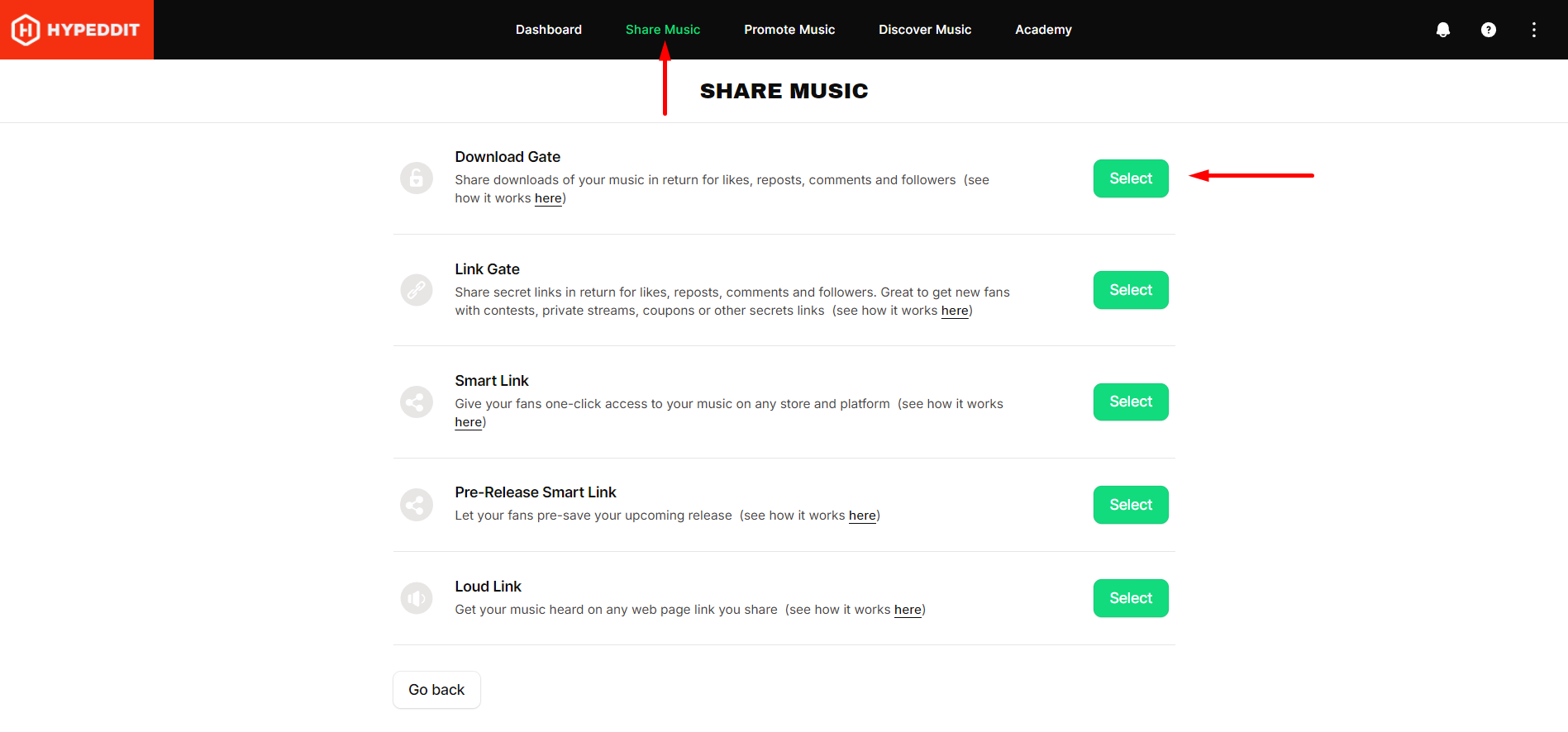Navigate to the Academy page

[x=1043, y=30]
